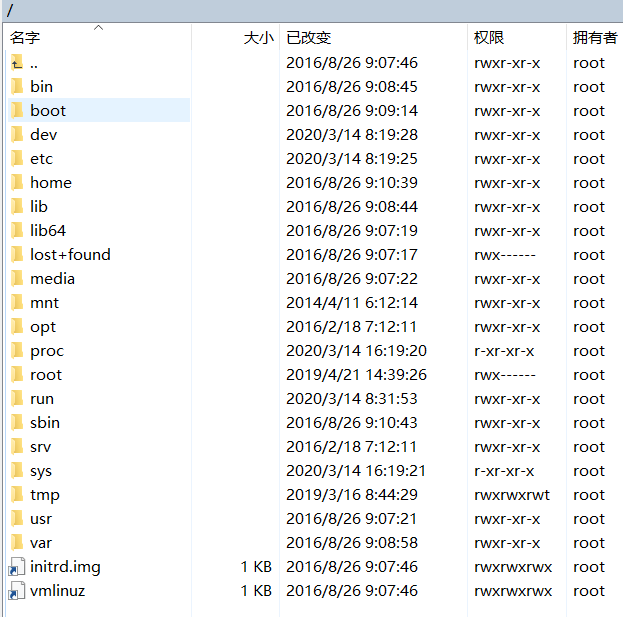Select the 'var' folder name
623x617 pixels.
tap(41, 543)
